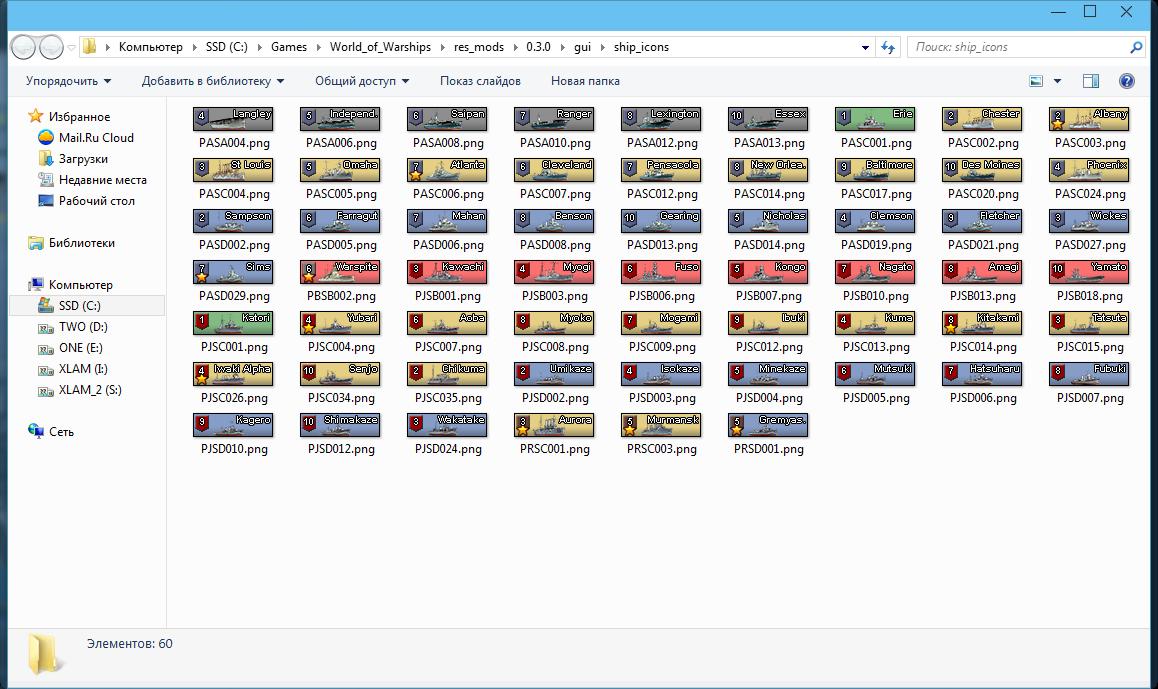The image size is (1158, 689).
Task: Open the help button
Action: click(1126, 81)
